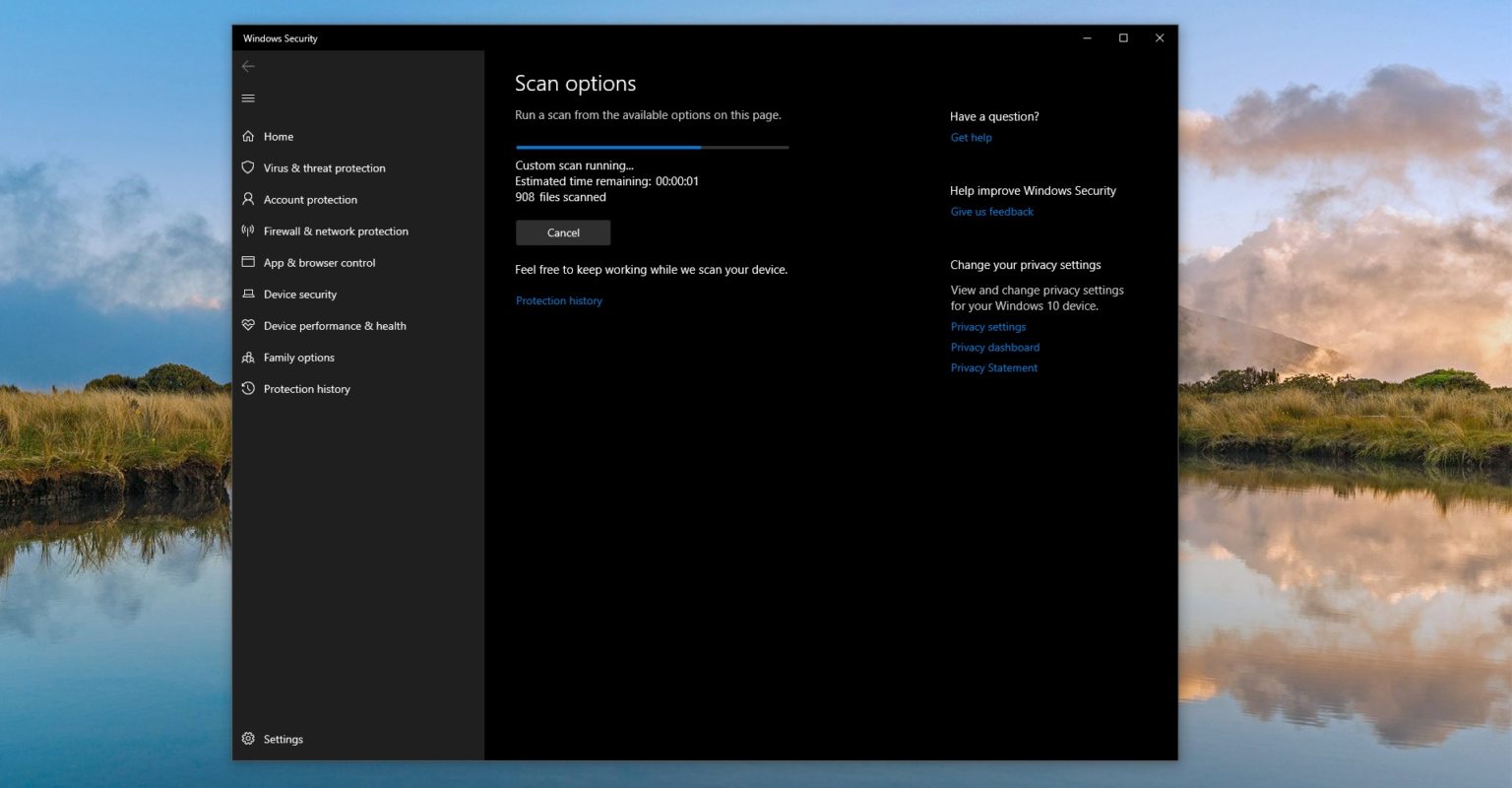Open Account protection settings
1512x788 pixels.
[x=310, y=199]
